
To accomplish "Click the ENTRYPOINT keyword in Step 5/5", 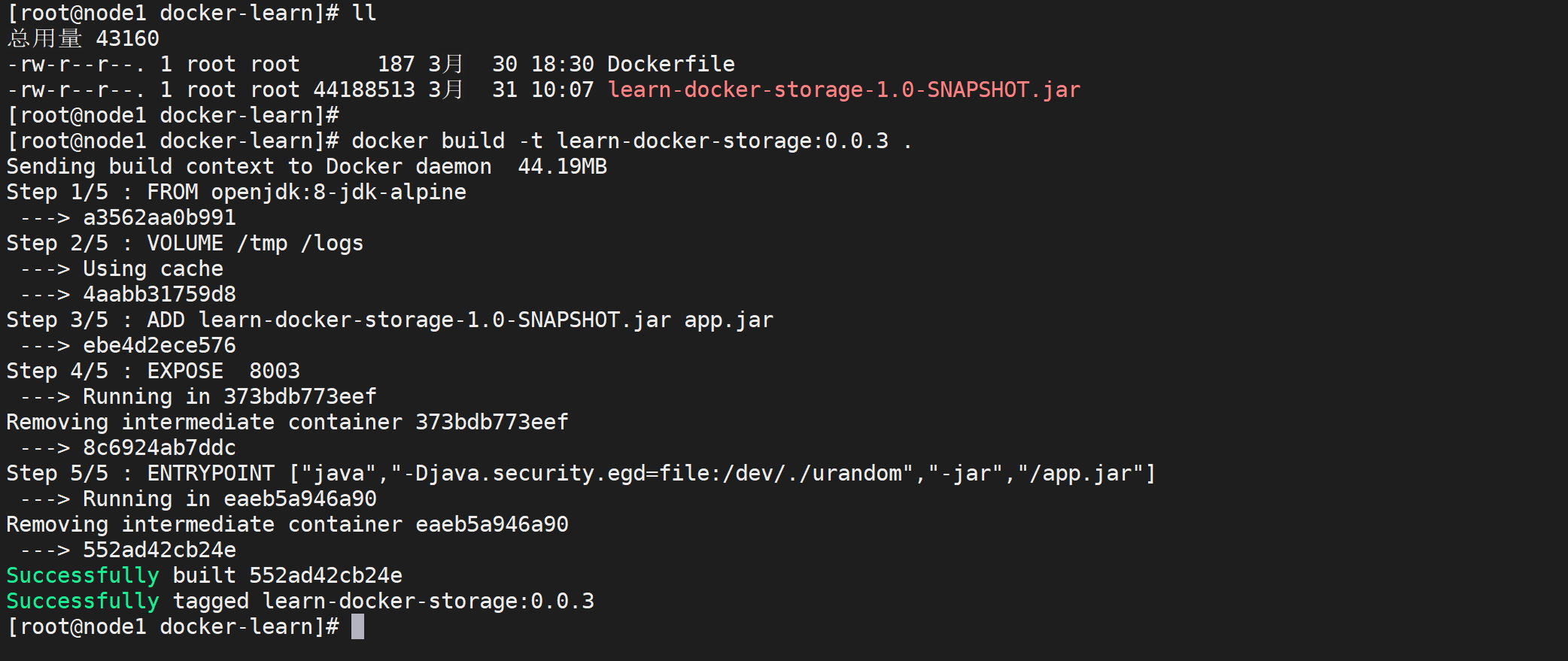I will point(211,474).
